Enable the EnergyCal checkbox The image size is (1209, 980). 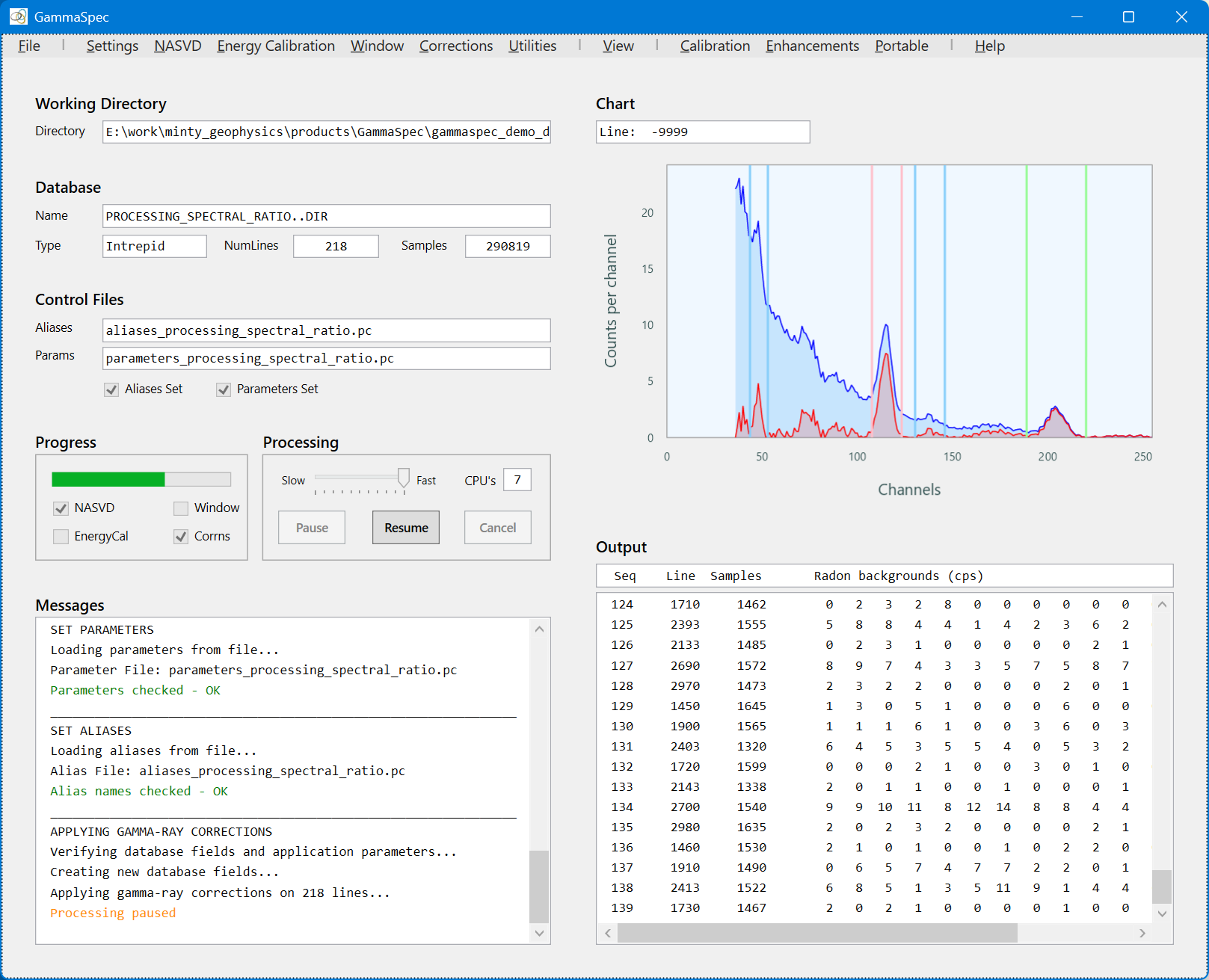(x=61, y=537)
